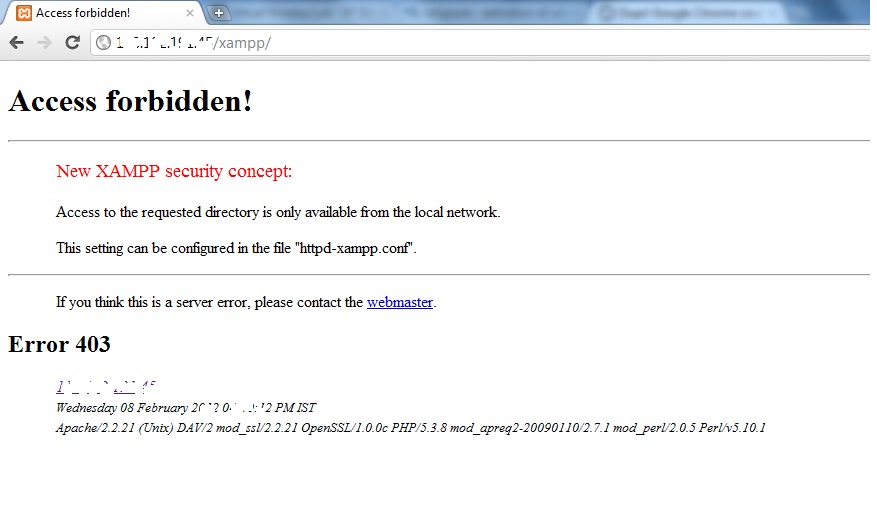Click the Wednesday 08 February timestamp line
Image resolution: width=877 pixels, height=522 pixels.
pos(186,408)
